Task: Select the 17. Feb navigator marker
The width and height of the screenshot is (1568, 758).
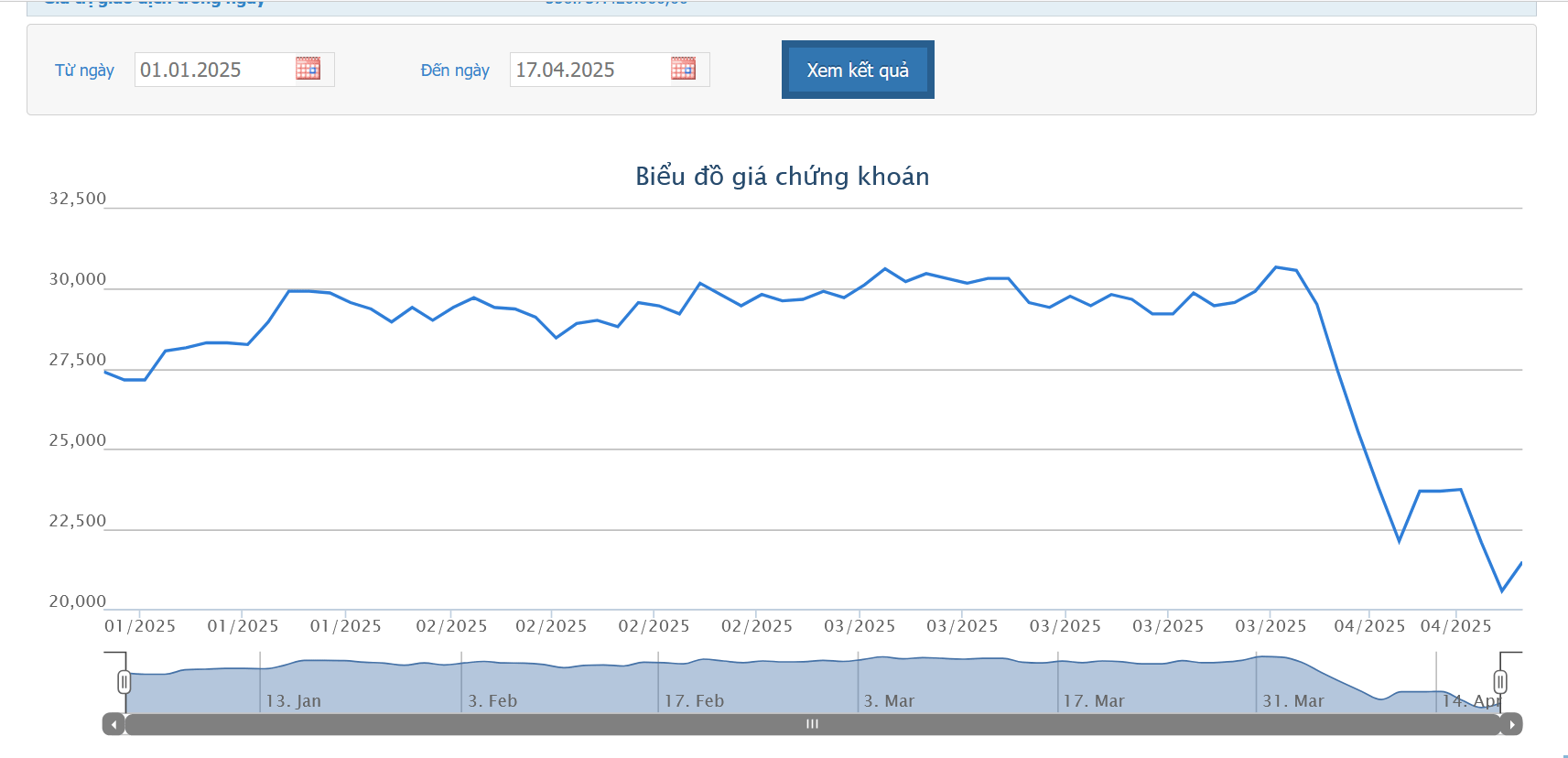Action: click(x=694, y=700)
